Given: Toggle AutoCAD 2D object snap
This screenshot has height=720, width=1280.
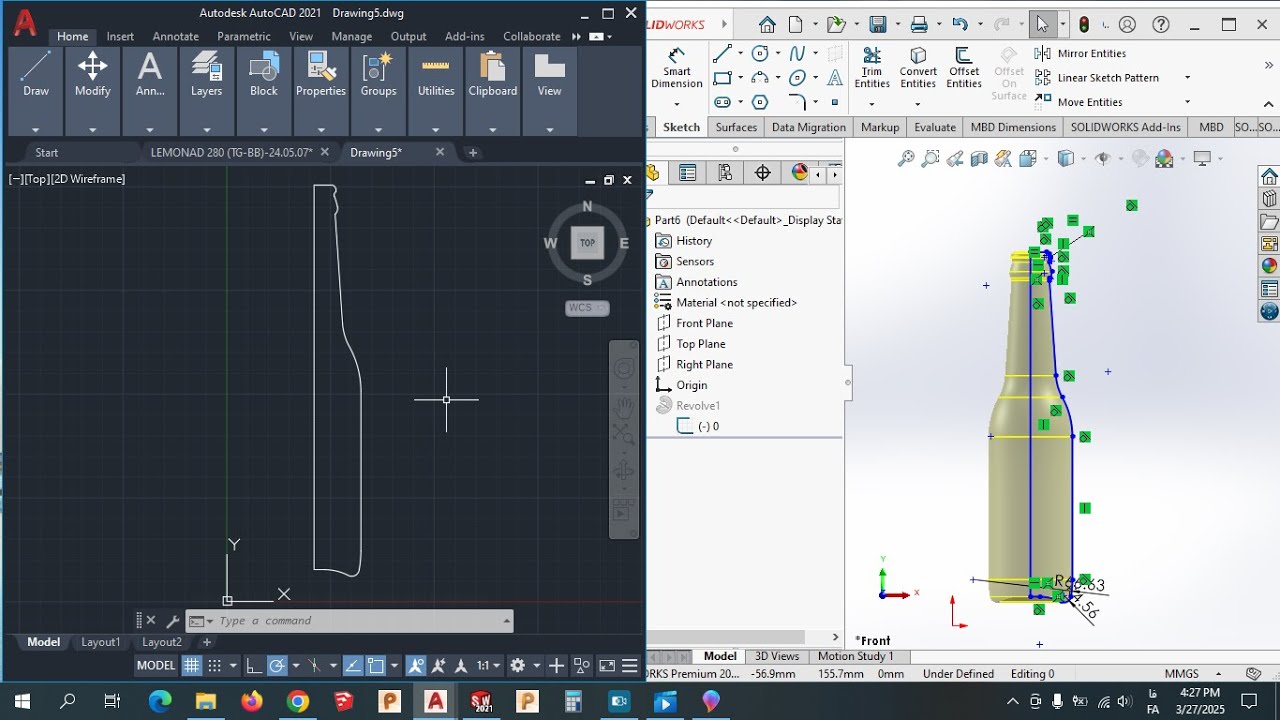Looking at the screenshot, I should 376,665.
